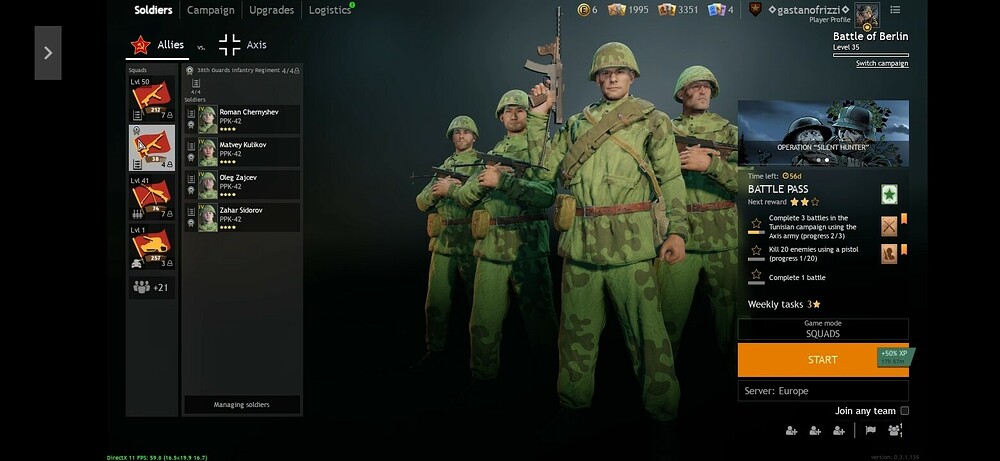The height and width of the screenshot is (461, 1000).
Task: Click the blue cards icon showing 4
Action: pos(716,10)
